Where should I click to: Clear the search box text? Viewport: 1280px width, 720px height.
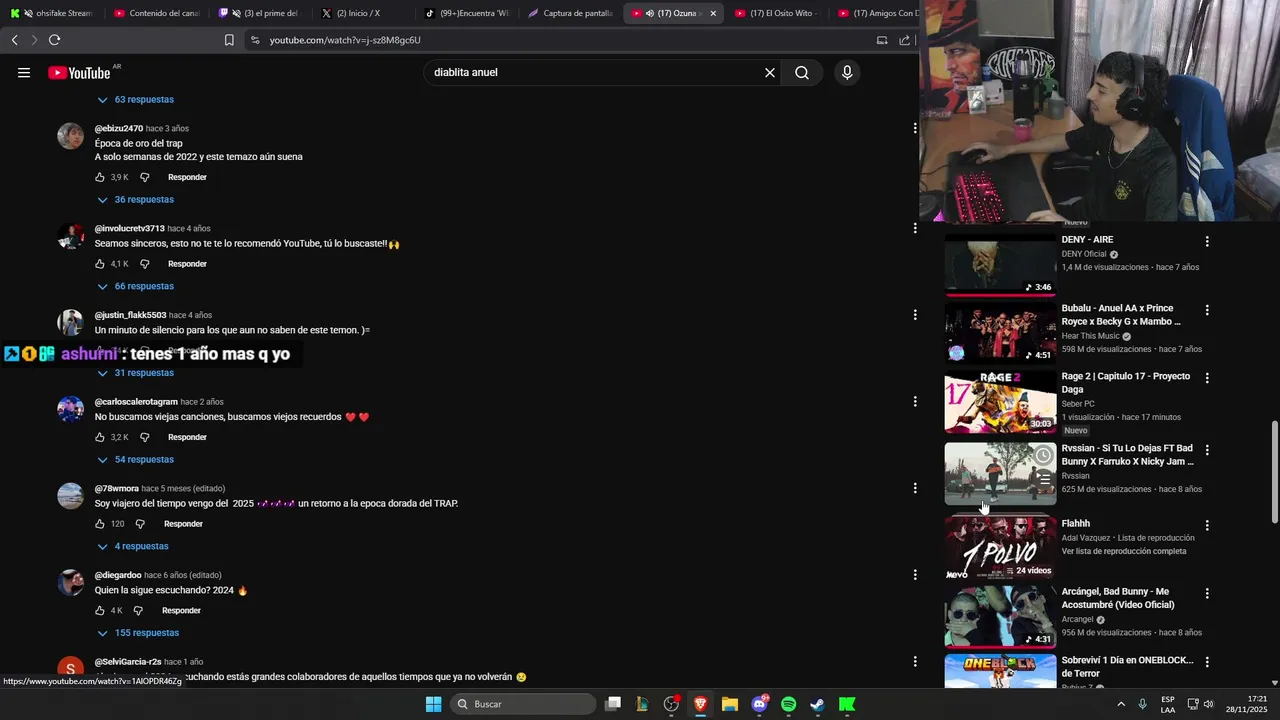pos(770,72)
